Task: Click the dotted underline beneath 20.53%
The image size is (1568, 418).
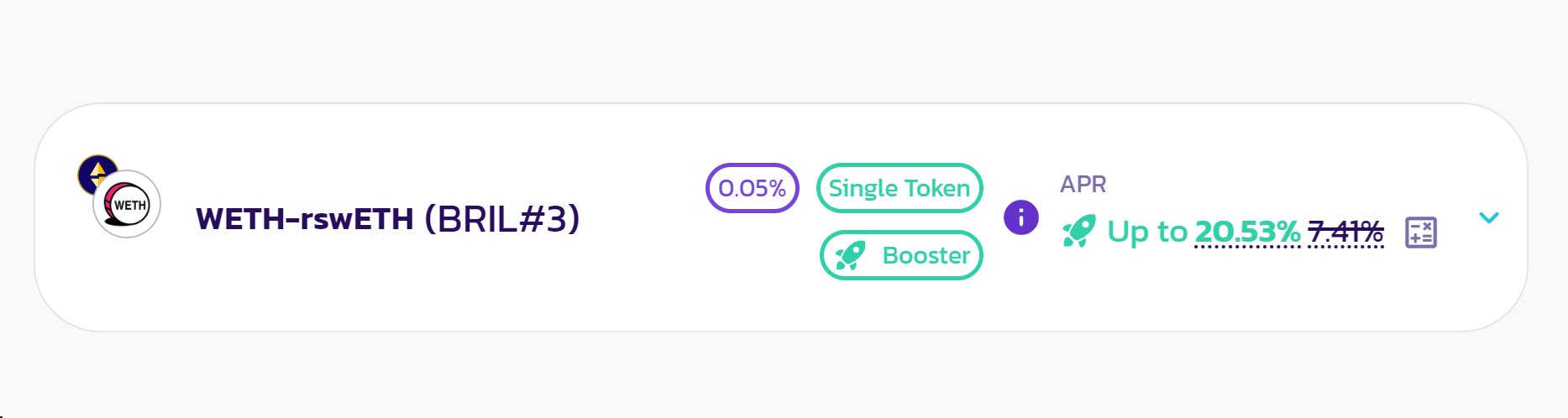Action: pyautogui.click(x=1247, y=247)
